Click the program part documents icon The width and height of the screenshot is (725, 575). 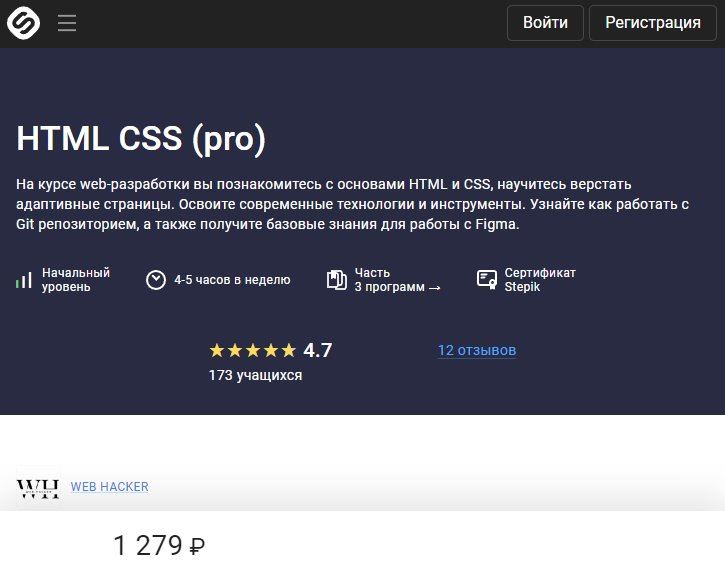click(337, 280)
